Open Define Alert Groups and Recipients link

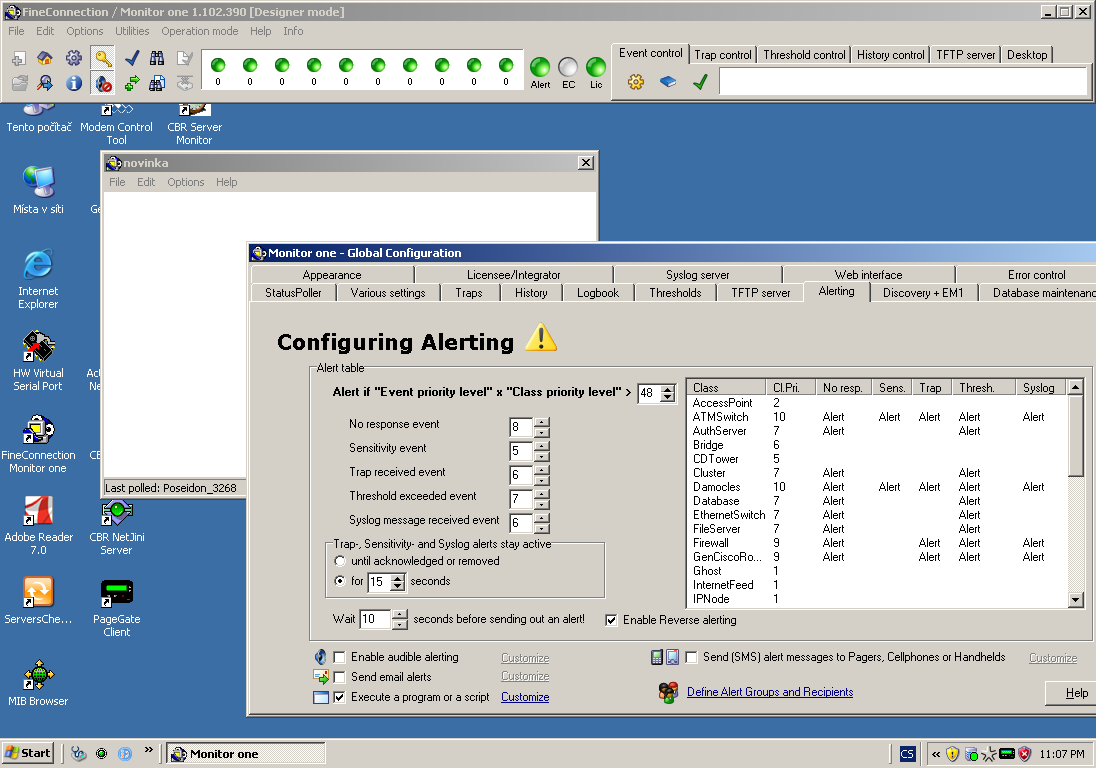pyautogui.click(x=770, y=692)
